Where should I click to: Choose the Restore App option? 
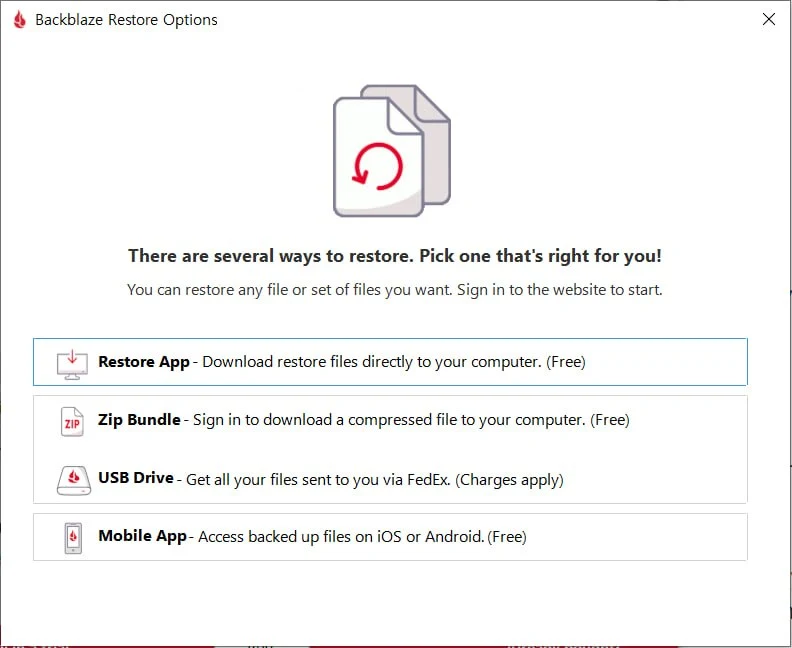tap(390, 362)
